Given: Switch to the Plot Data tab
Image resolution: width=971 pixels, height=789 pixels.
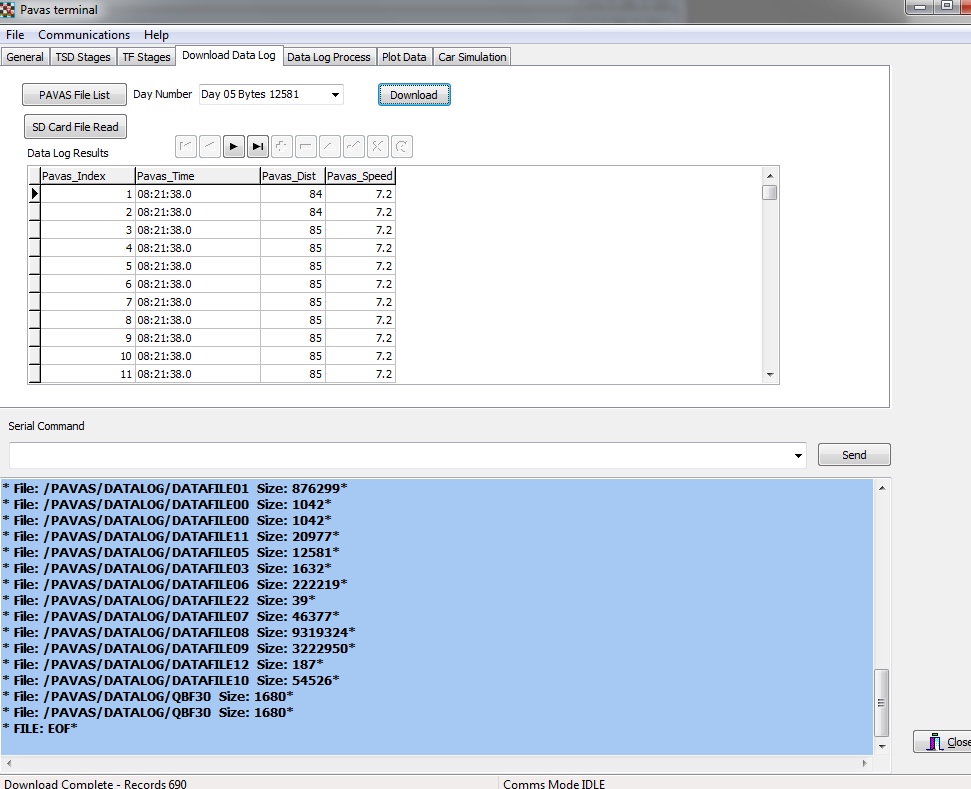Looking at the screenshot, I should [x=404, y=57].
